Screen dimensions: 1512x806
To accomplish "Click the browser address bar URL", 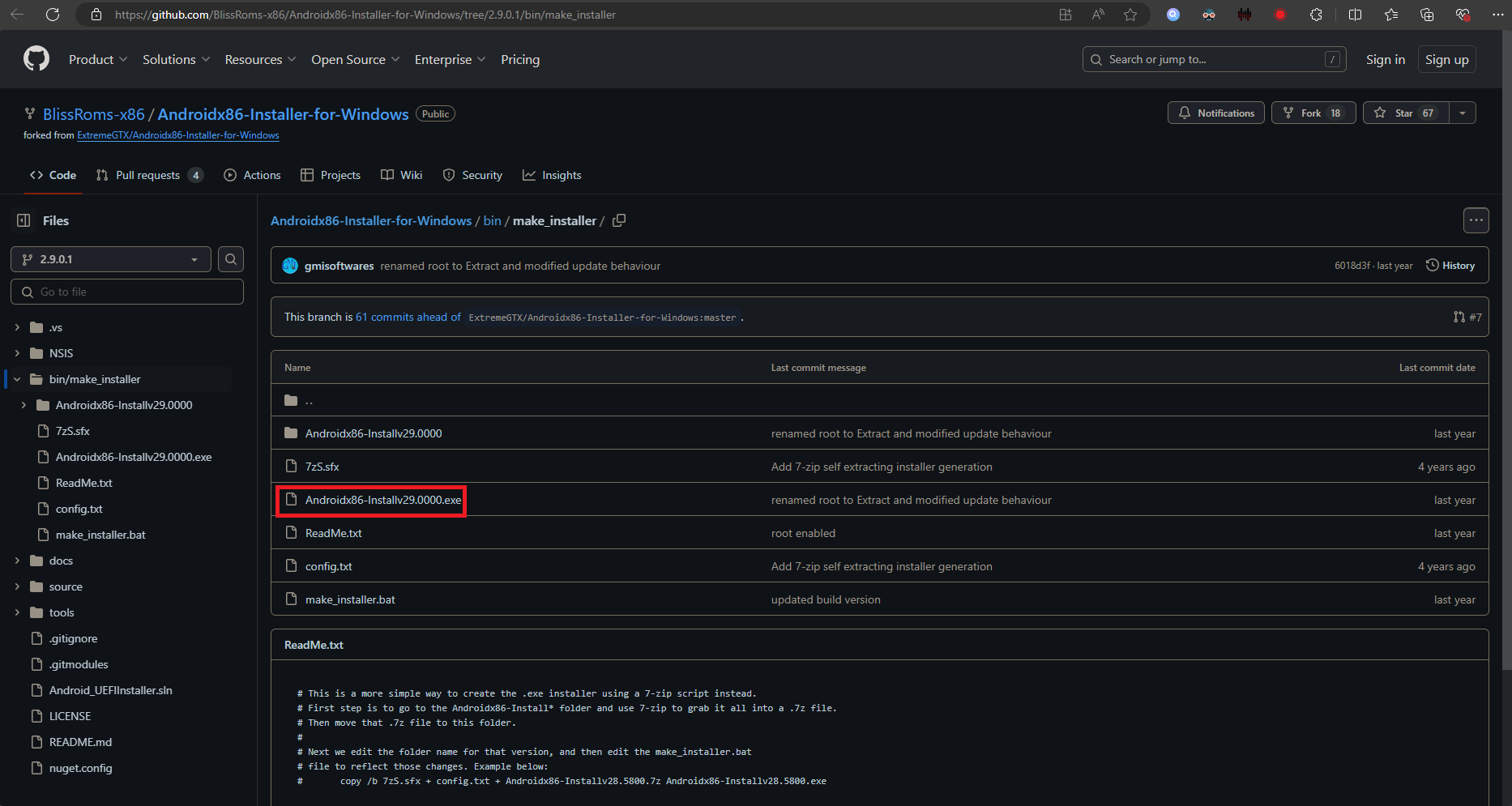I will click(x=365, y=15).
